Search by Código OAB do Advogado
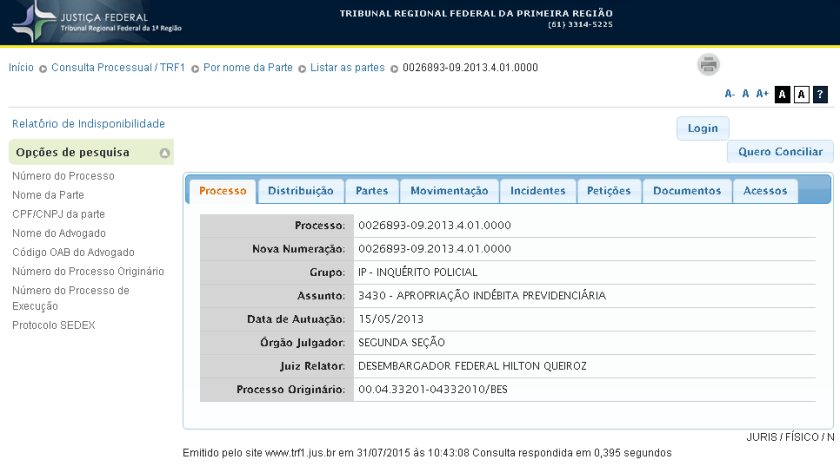This screenshot has width=840, height=466. tap(73, 252)
